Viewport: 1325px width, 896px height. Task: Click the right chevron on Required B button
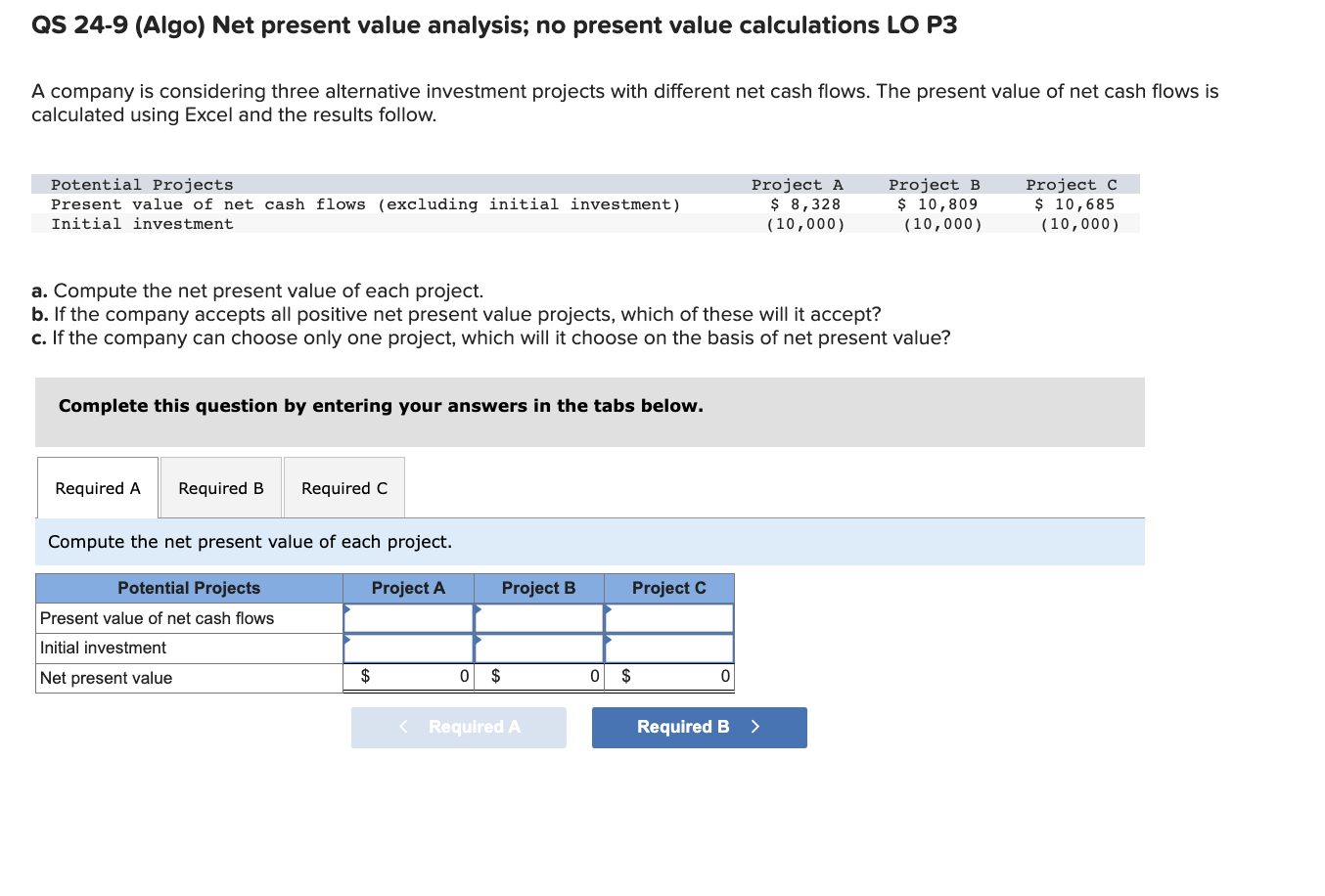tap(754, 727)
